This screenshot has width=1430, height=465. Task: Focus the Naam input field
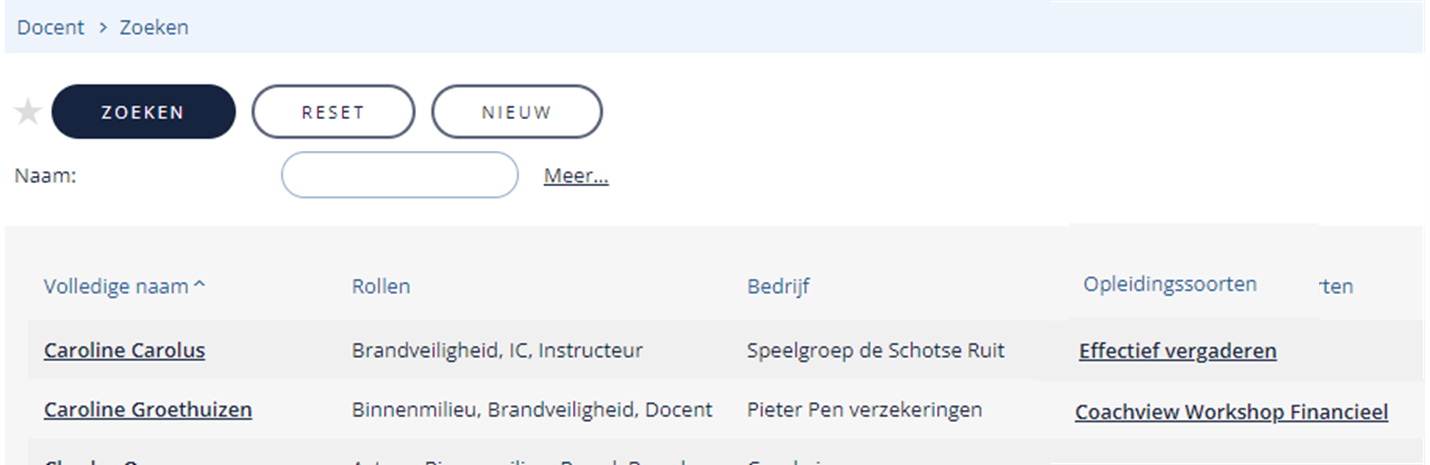(400, 176)
